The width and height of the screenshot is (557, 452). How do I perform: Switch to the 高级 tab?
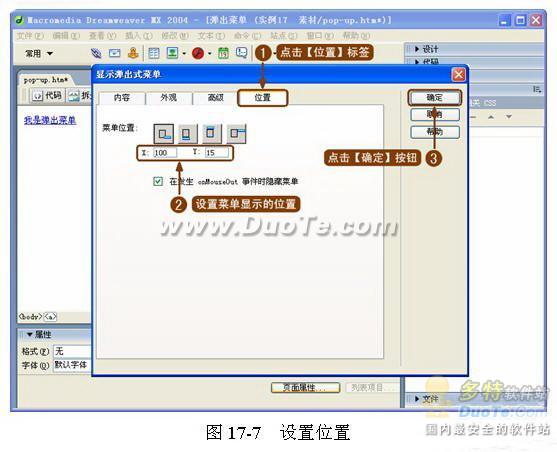coord(215,98)
